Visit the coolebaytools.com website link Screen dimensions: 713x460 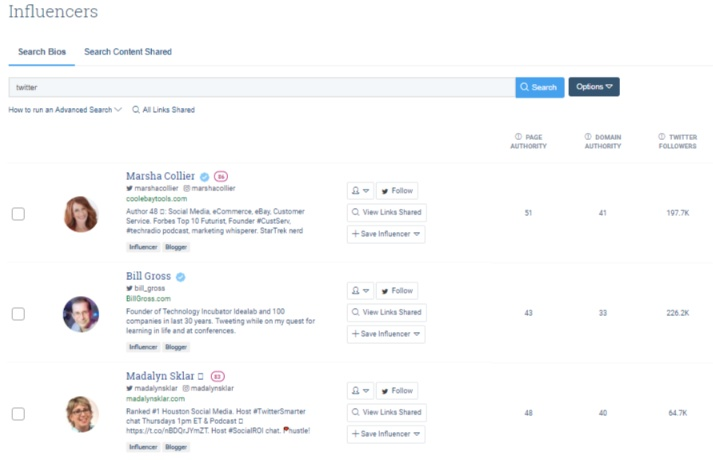pos(156,199)
